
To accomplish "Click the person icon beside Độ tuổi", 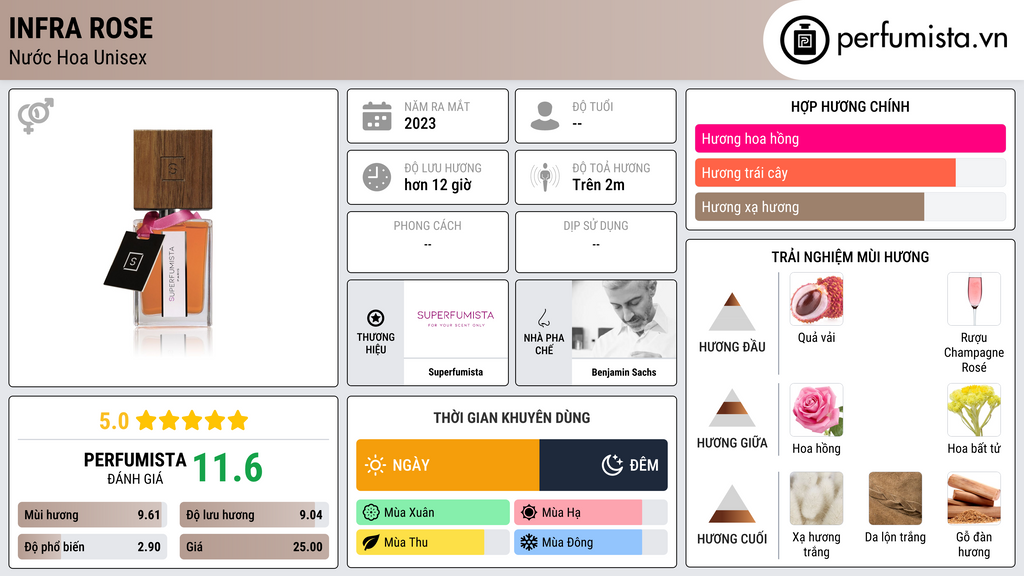I will [x=545, y=116].
